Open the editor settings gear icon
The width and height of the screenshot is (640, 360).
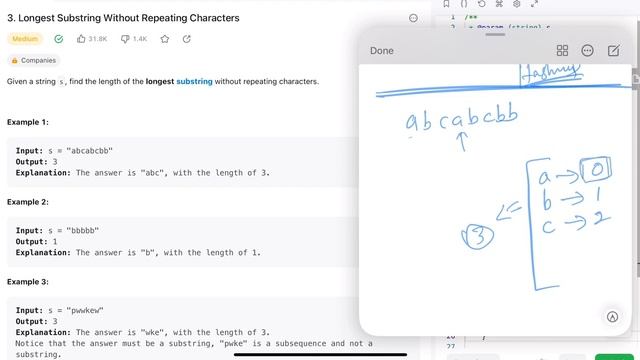click(x=517, y=4)
